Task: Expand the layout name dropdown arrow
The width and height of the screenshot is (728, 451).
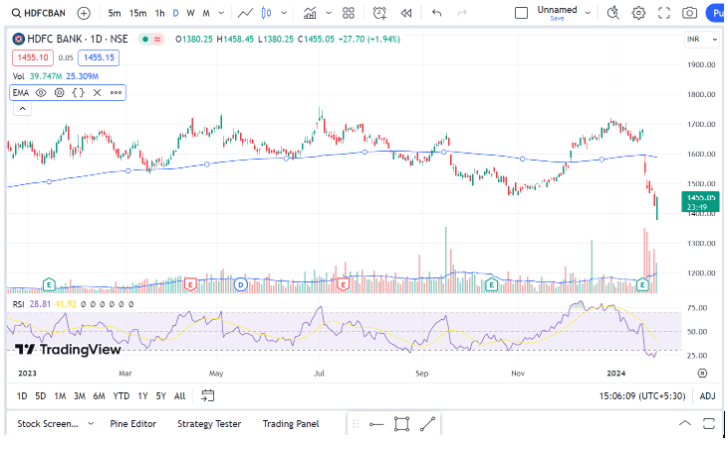Action: point(588,13)
